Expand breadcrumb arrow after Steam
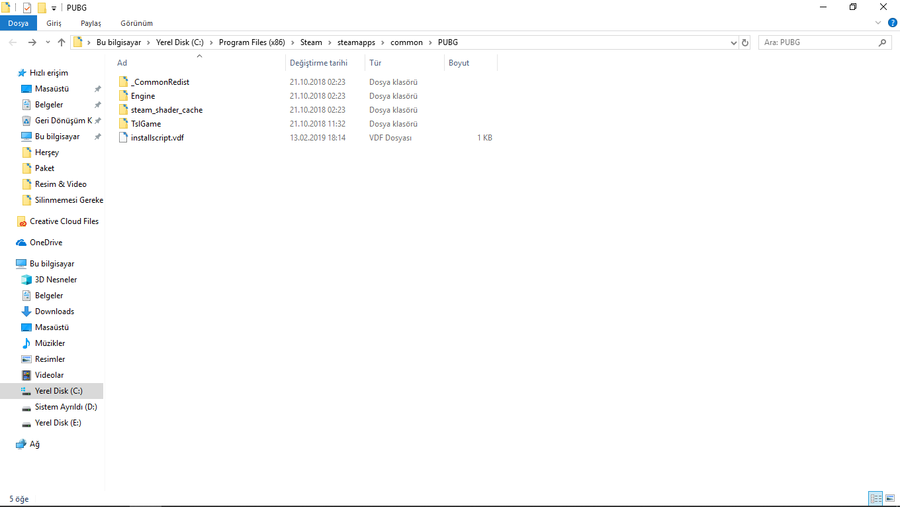This screenshot has height=507, width=900. pyautogui.click(x=330, y=42)
